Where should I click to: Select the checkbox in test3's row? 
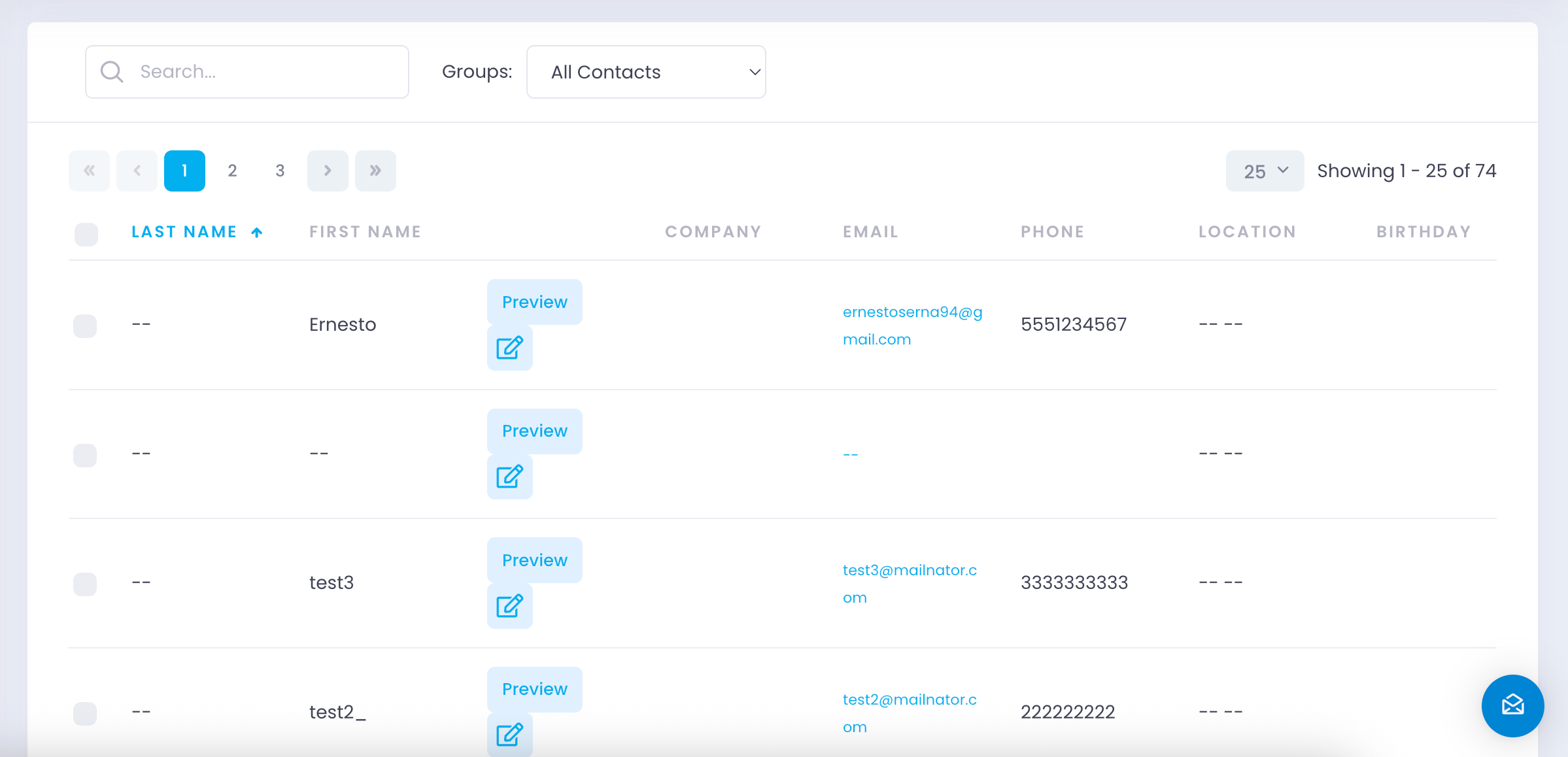(x=85, y=584)
